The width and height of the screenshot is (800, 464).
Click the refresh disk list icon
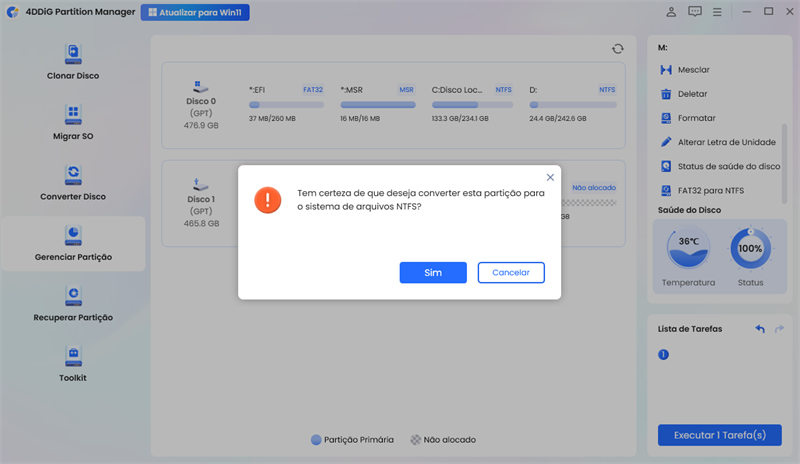[x=617, y=49]
